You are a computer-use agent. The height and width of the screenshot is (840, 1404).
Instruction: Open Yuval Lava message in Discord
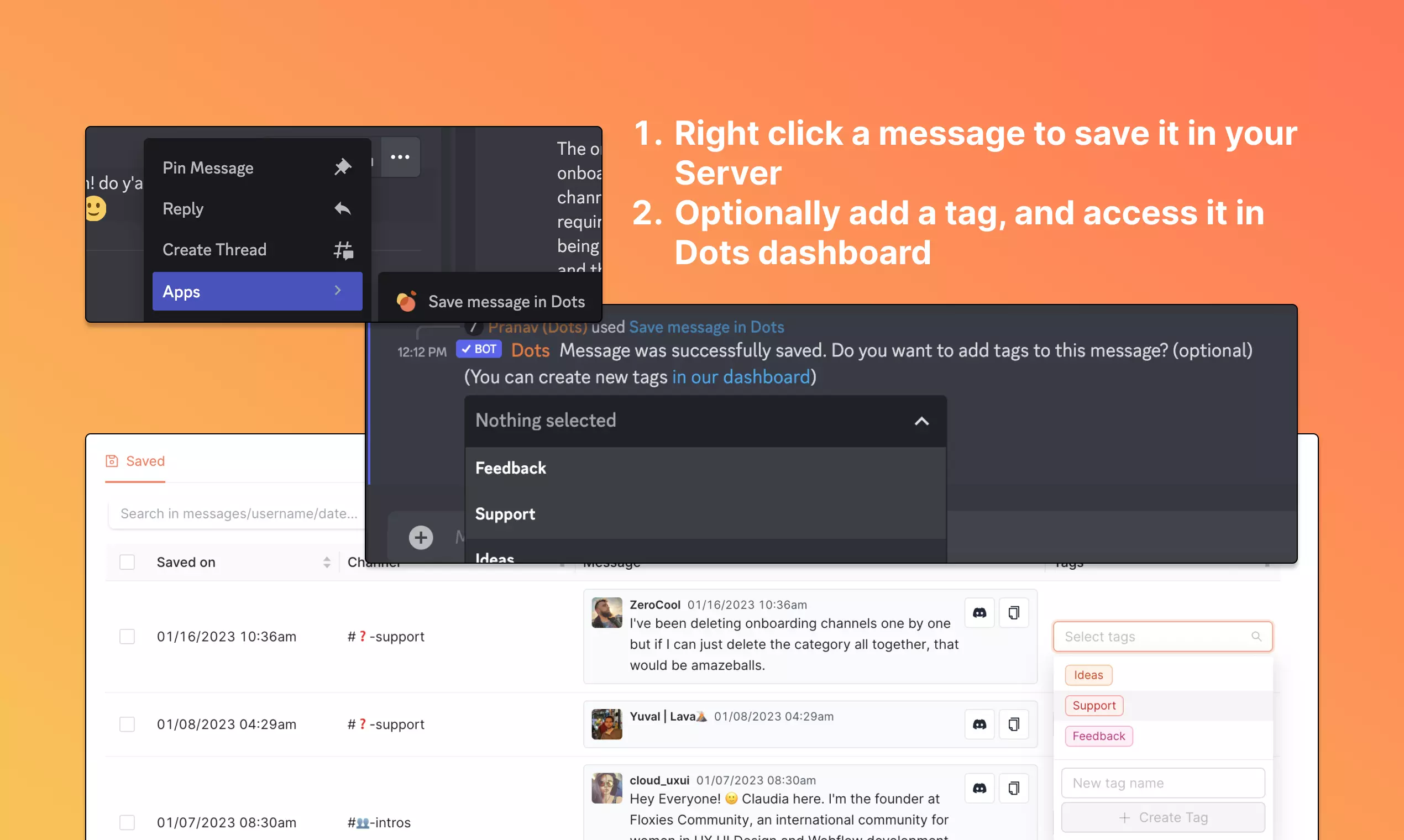[x=979, y=724]
